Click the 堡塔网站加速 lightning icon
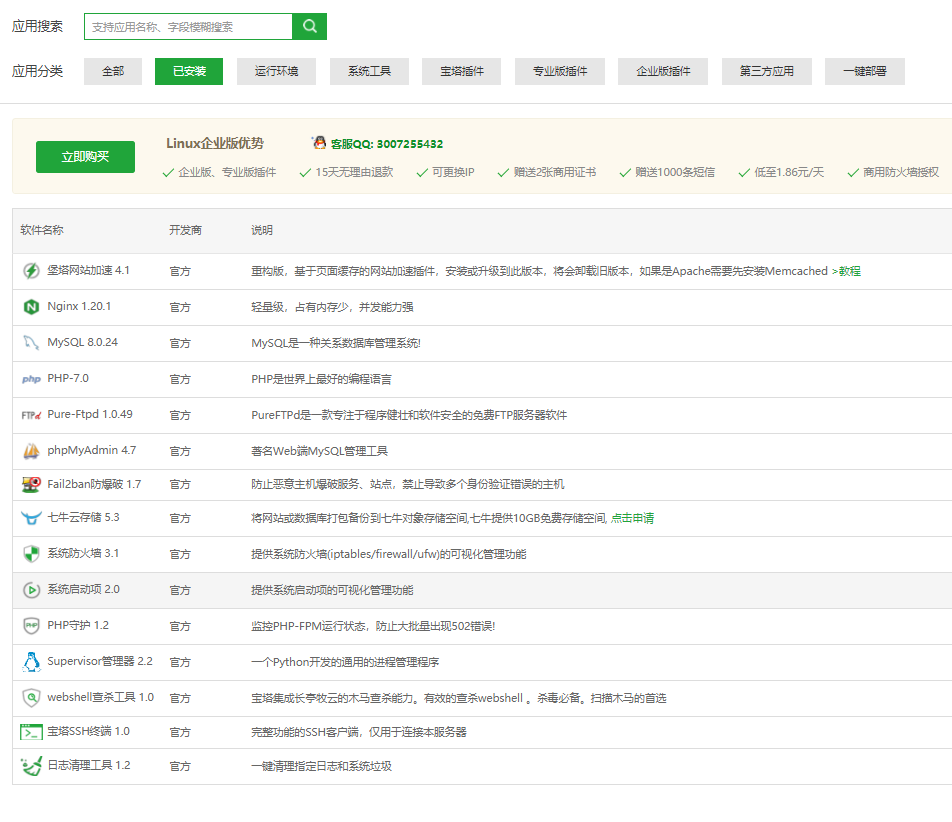952x822 pixels. (x=32, y=271)
